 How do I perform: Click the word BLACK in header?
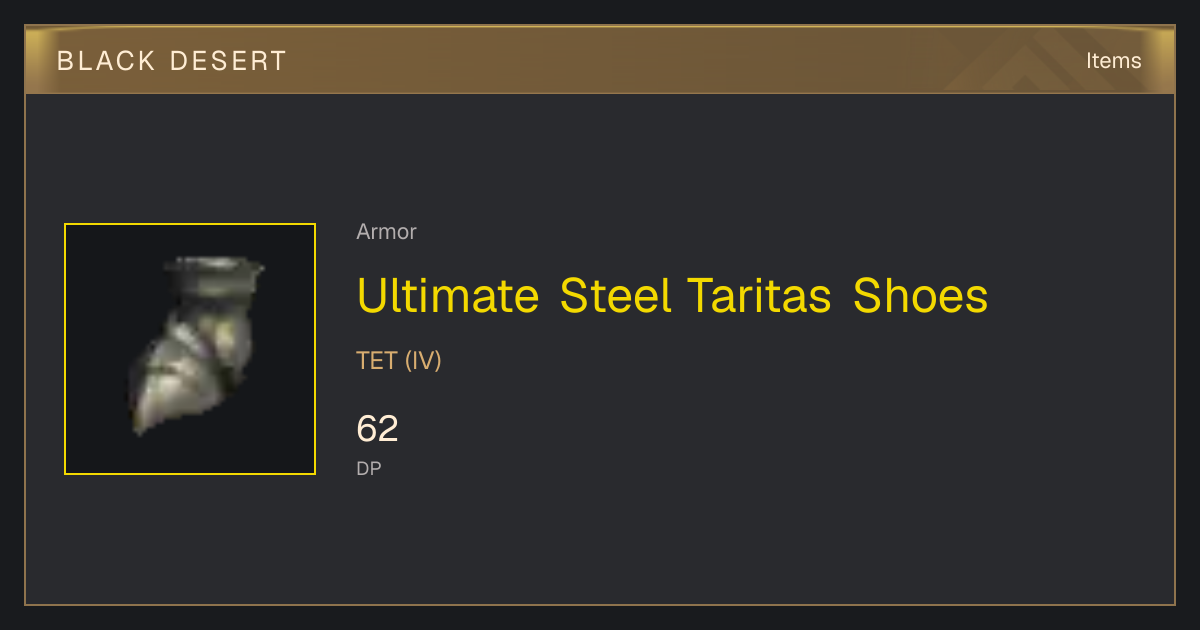point(107,61)
